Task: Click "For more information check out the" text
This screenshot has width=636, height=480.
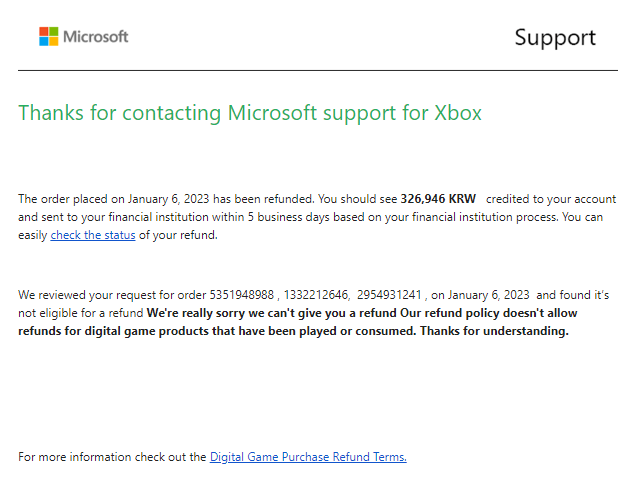Action: [x=112, y=457]
